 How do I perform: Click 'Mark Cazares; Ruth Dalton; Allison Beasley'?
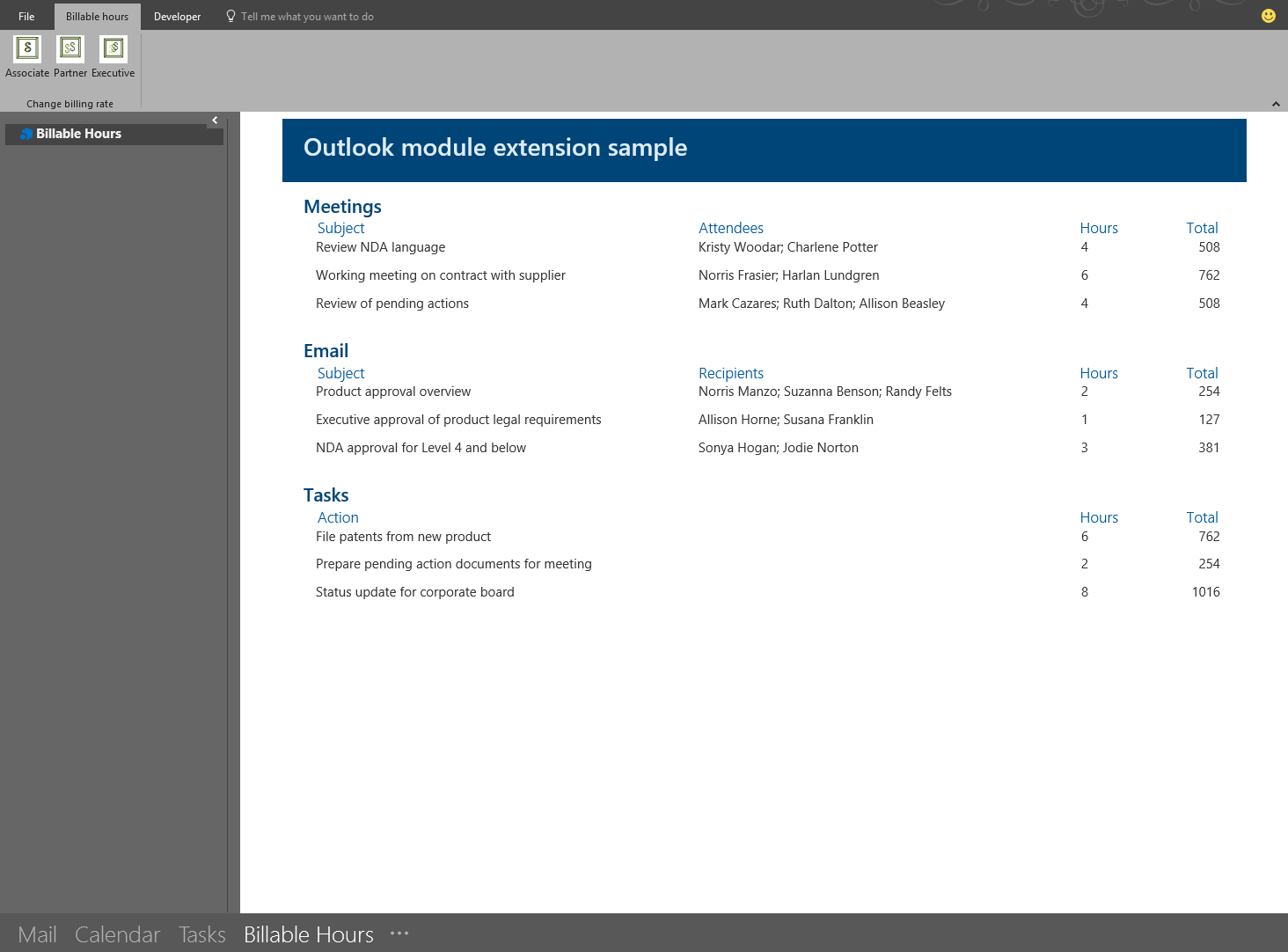[x=822, y=304]
